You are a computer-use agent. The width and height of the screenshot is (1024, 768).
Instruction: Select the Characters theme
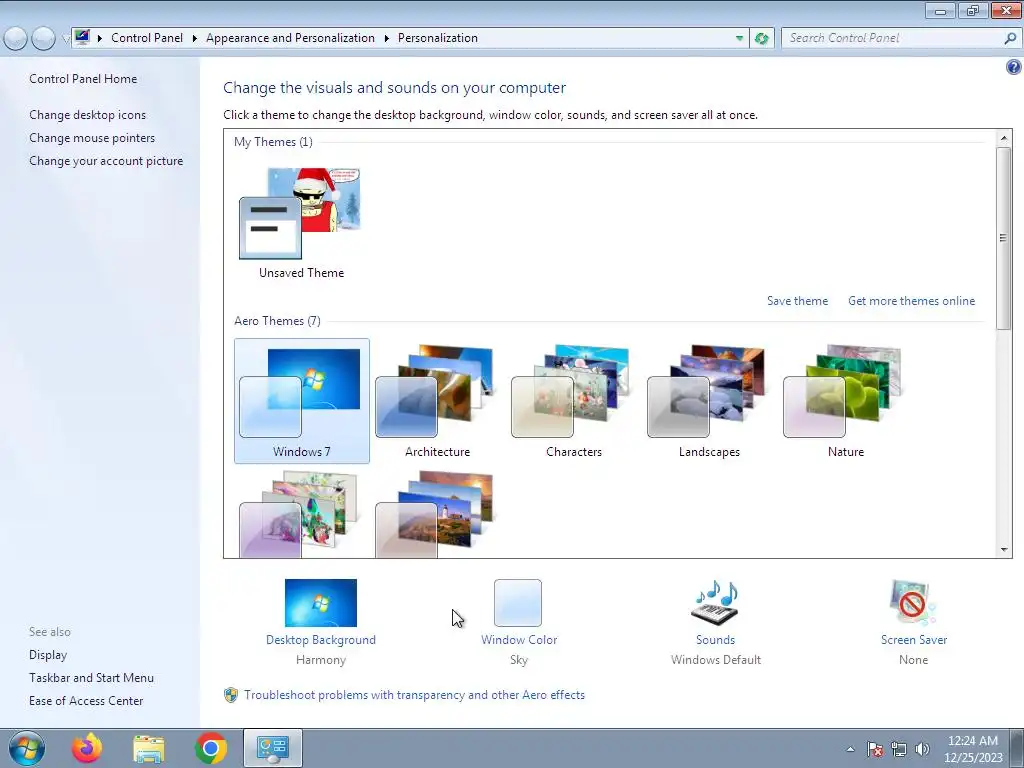(573, 401)
